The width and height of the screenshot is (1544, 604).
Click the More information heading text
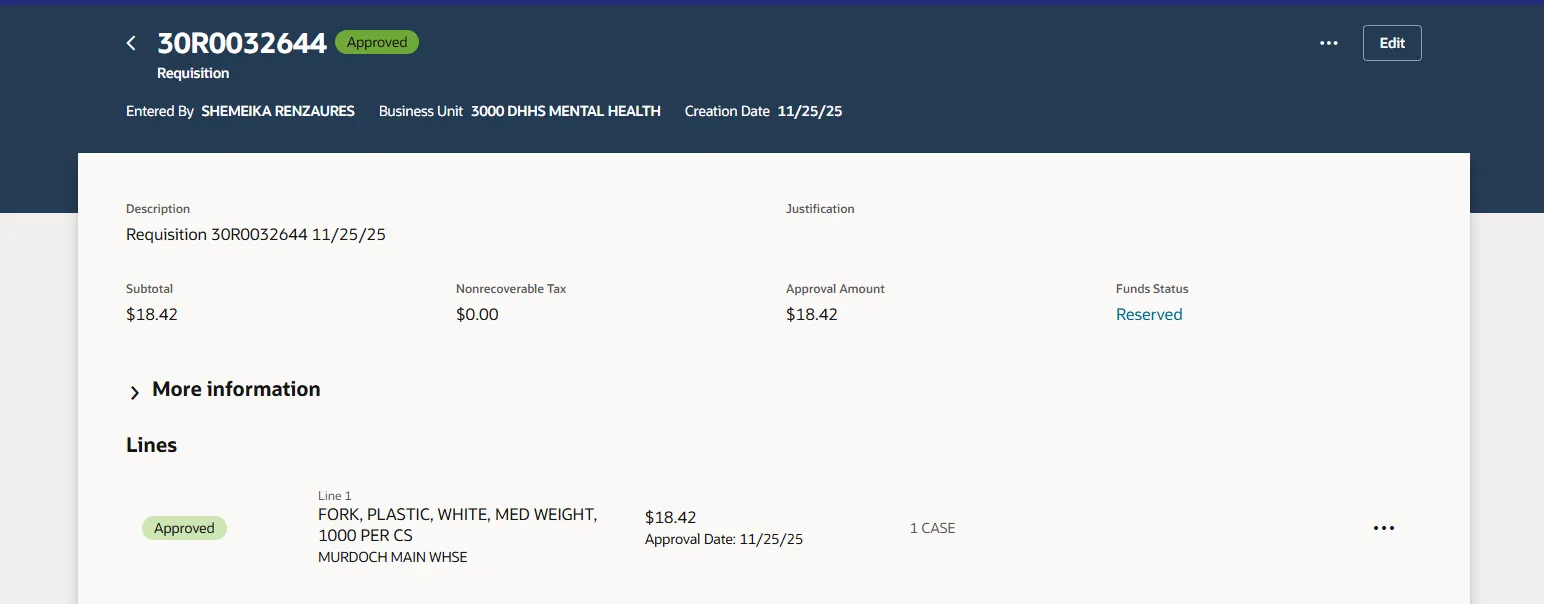coord(236,389)
